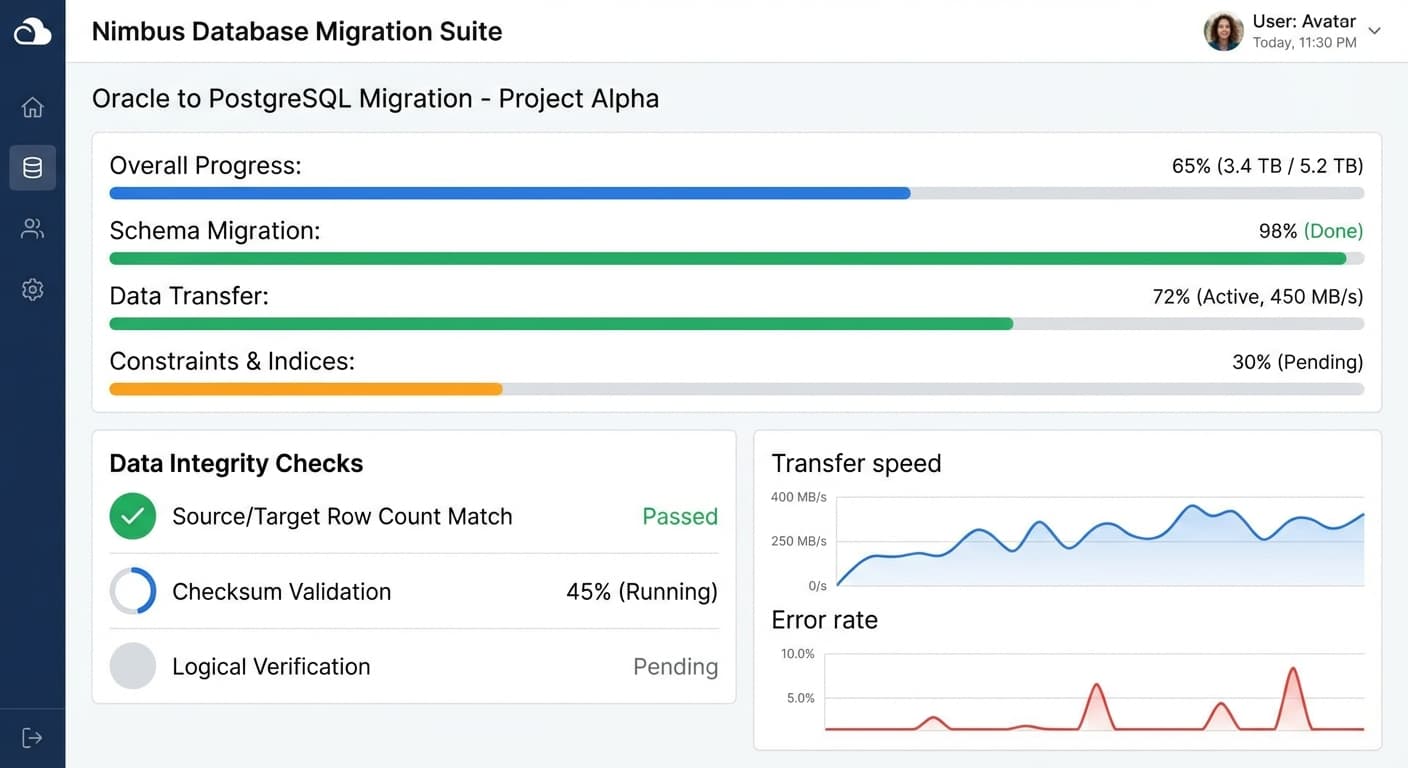
Task: Click the "Passed" status label
Action: click(x=680, y=516)
